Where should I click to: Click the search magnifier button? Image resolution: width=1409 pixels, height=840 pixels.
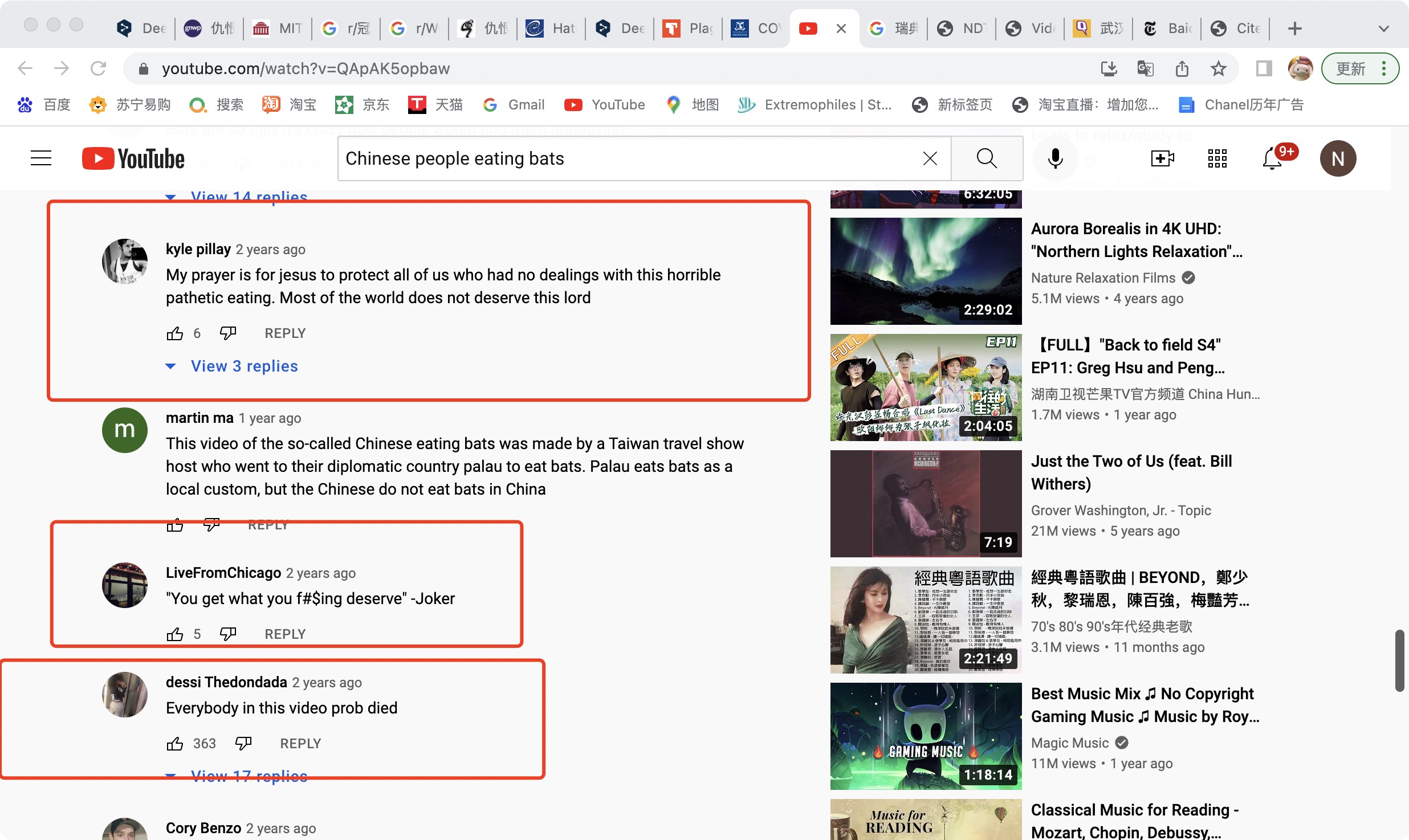pyautogui.click(x=987, y=158)
